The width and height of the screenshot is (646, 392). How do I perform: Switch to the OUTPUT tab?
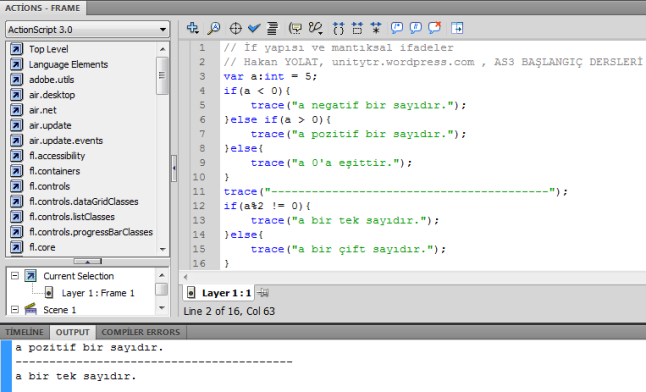point(73,332)
